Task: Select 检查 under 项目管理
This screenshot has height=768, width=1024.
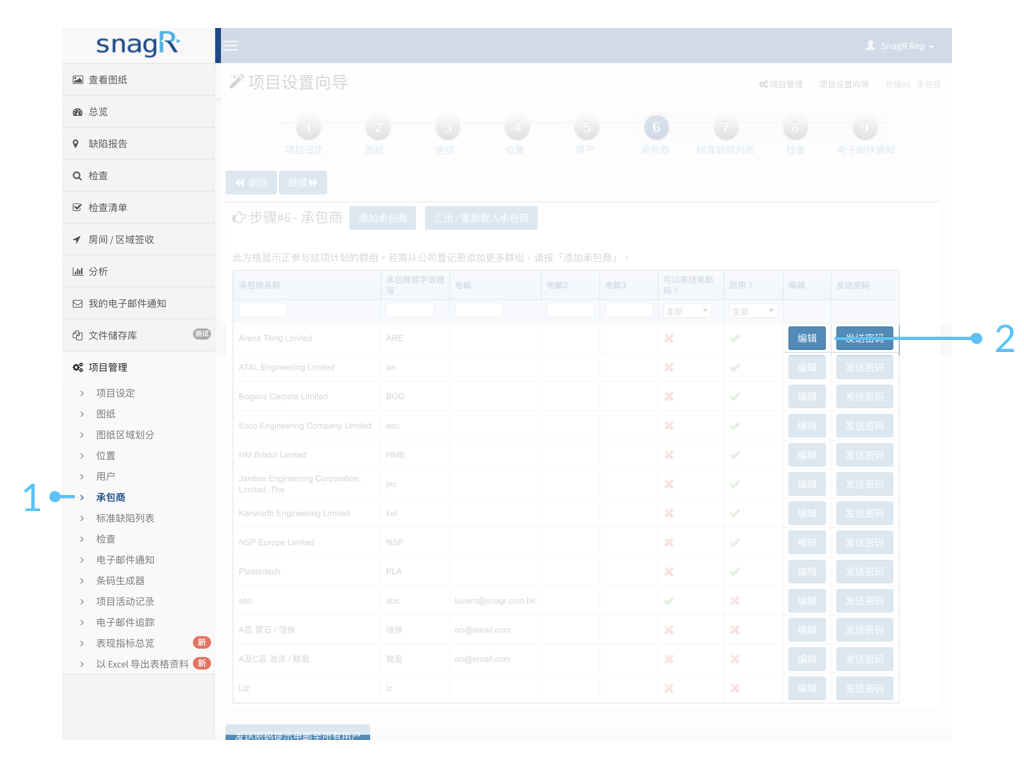Action: [x=106, y=539]
